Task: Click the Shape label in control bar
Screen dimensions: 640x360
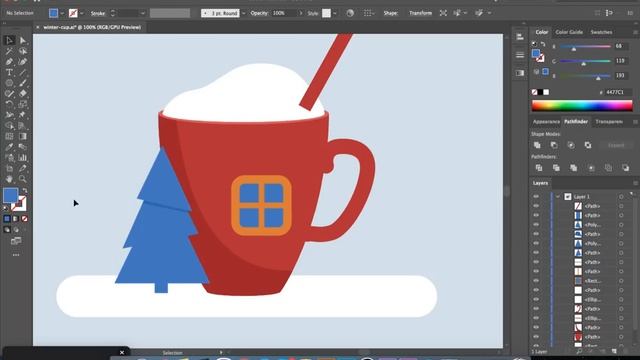Action: 391,13
